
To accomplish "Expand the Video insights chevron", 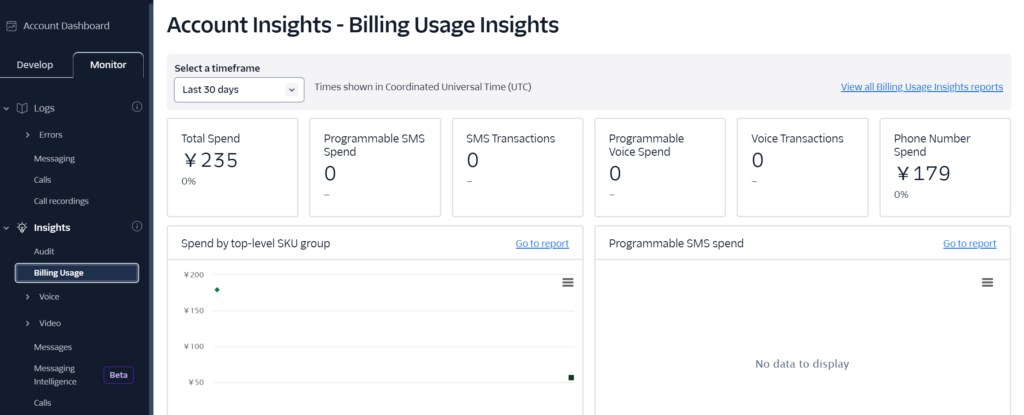I will coord(28,324).
